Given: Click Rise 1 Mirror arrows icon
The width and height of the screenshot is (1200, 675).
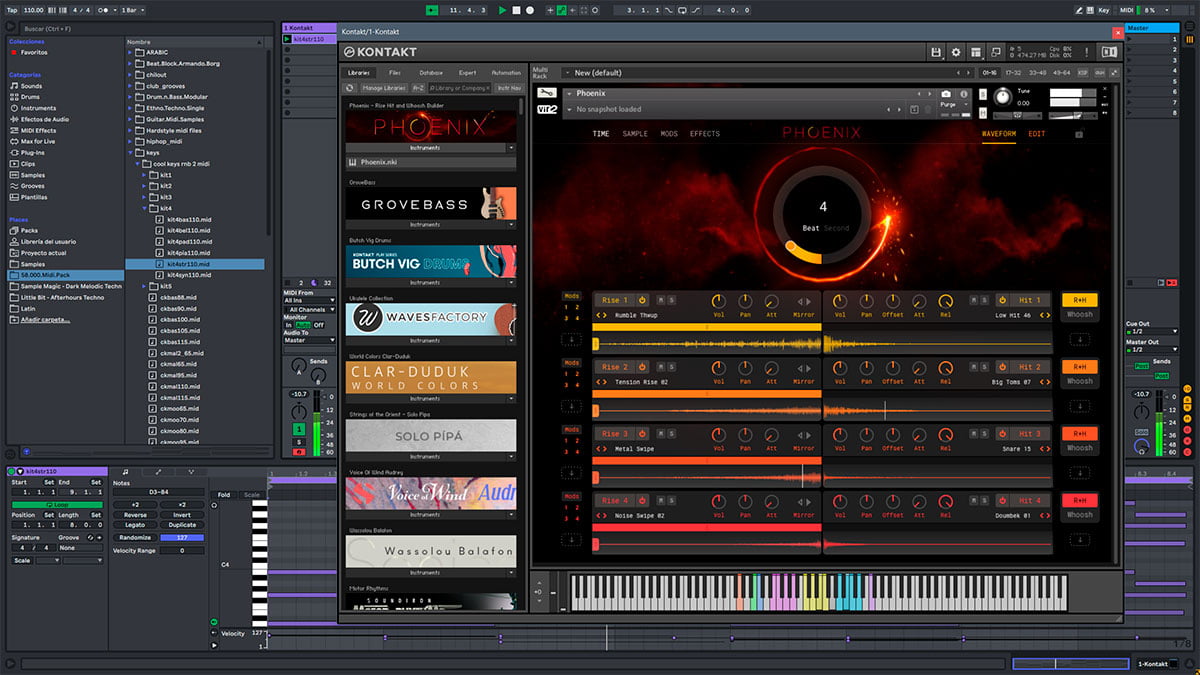Looking at the screenshot, I should point(803,301).
